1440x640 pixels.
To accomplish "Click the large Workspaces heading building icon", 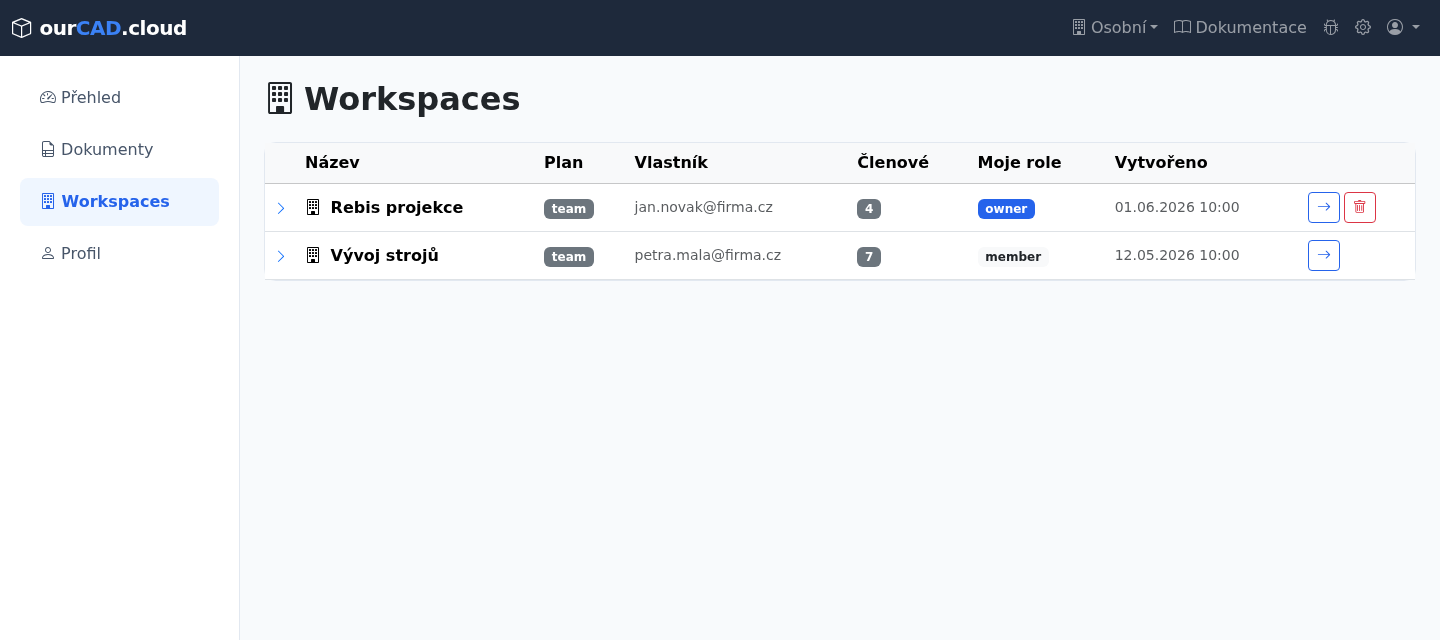I will (x=280, y=98).
